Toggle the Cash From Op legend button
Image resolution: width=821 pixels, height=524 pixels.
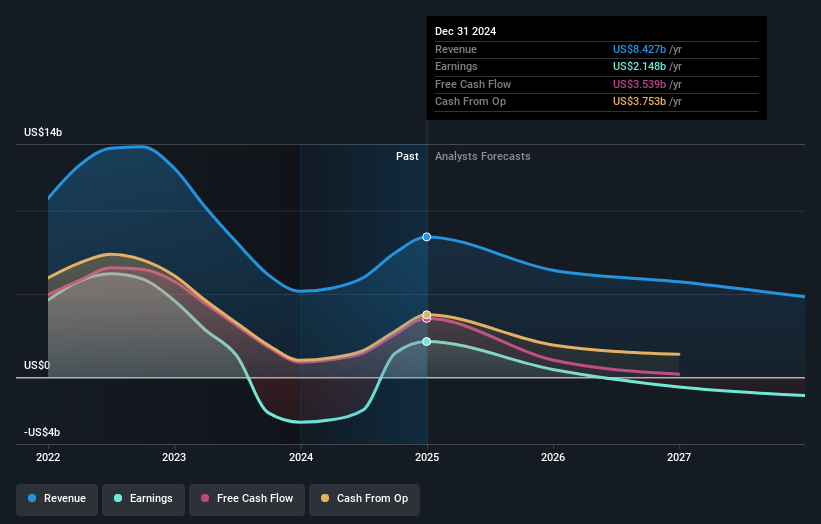point(364,499)
